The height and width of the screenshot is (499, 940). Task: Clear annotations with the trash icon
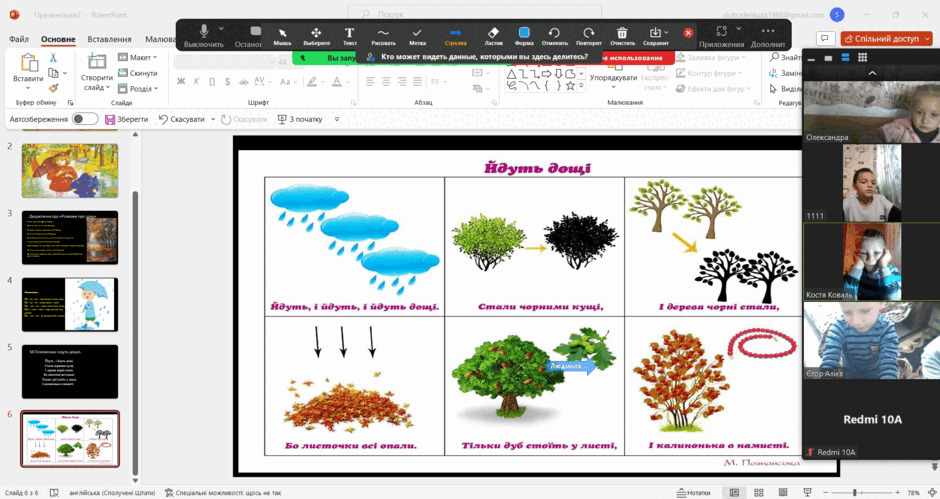tap(622, 36)
